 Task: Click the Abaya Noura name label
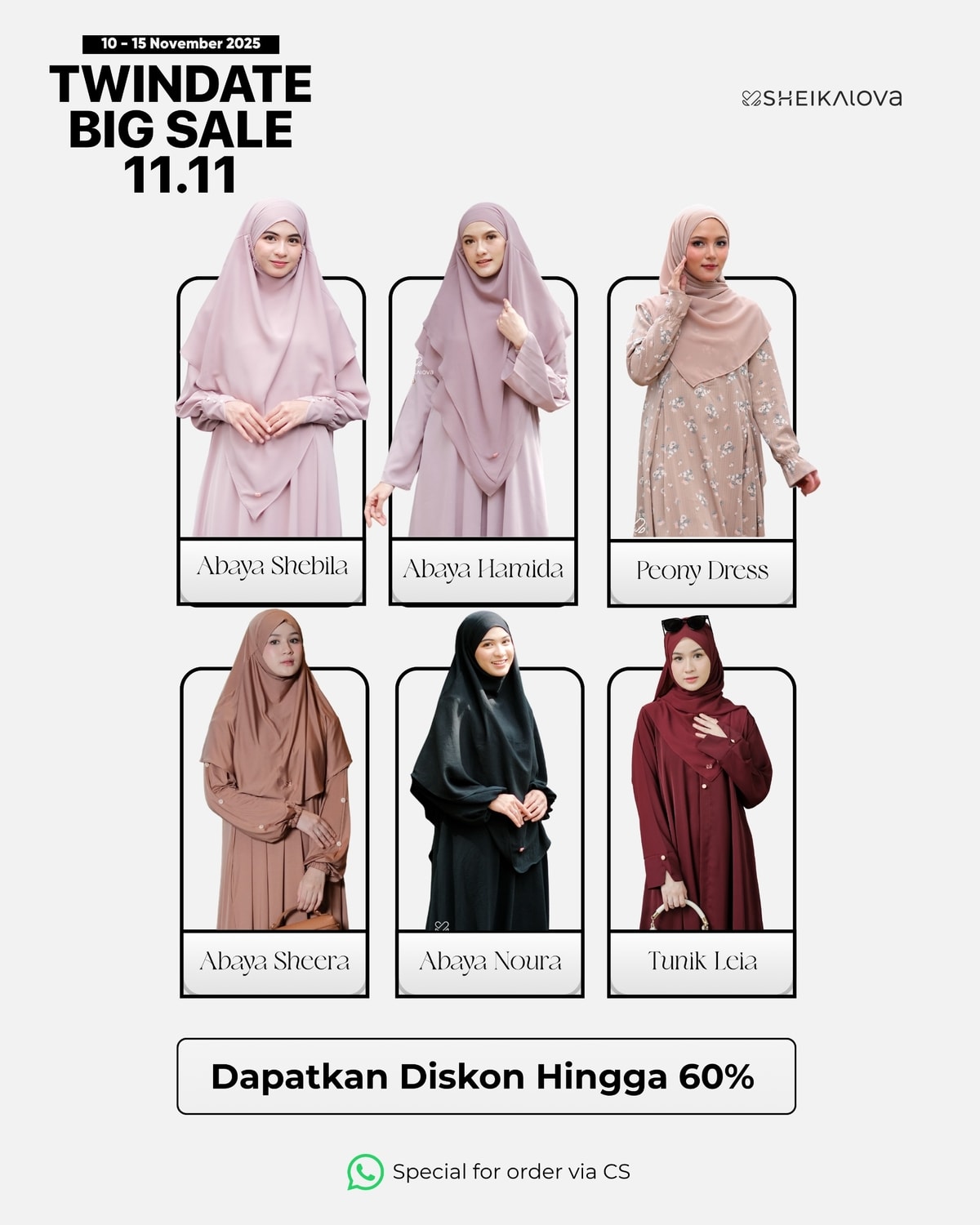490,962
